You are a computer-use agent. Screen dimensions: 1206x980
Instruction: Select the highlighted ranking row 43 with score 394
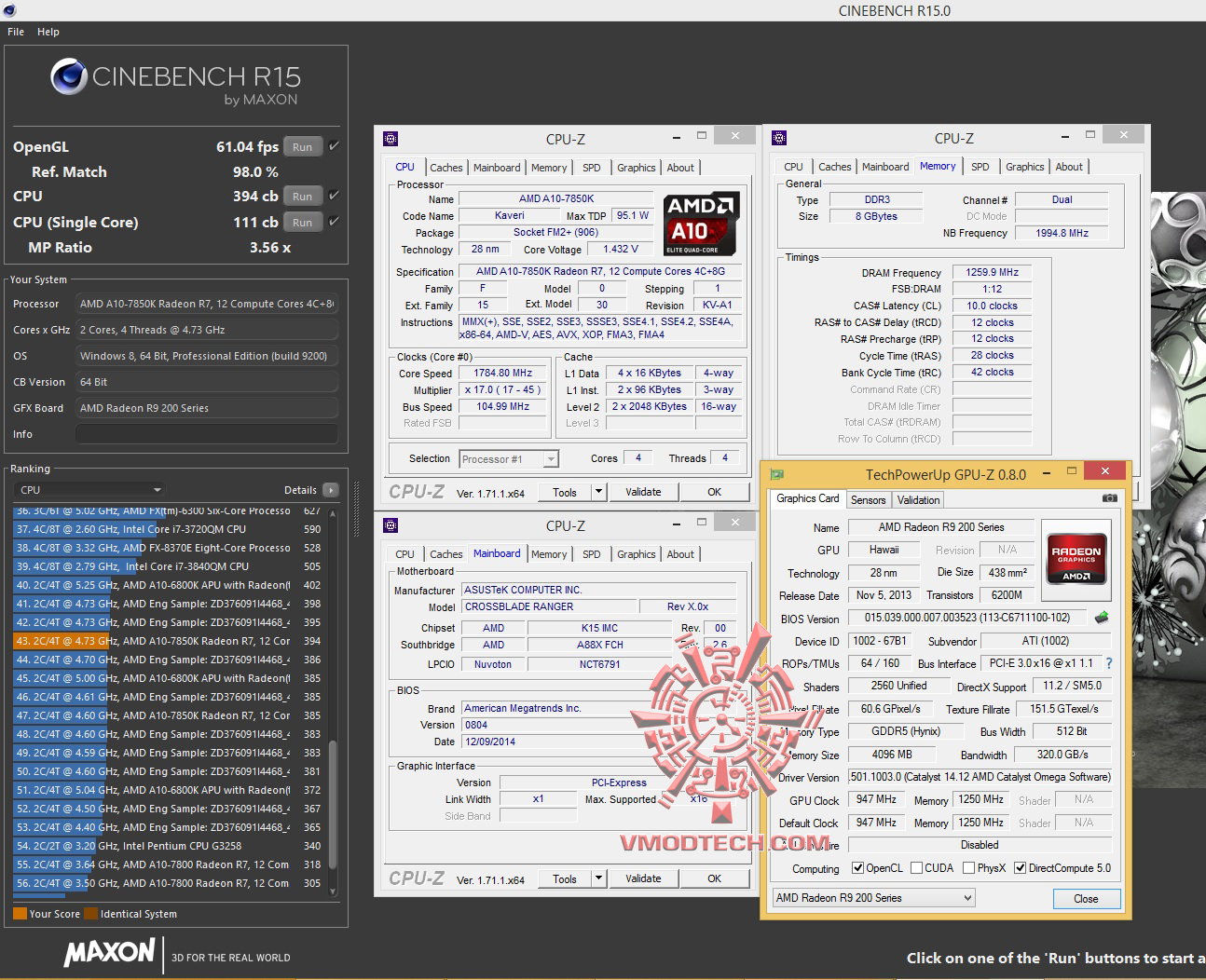tap(168, 641)
